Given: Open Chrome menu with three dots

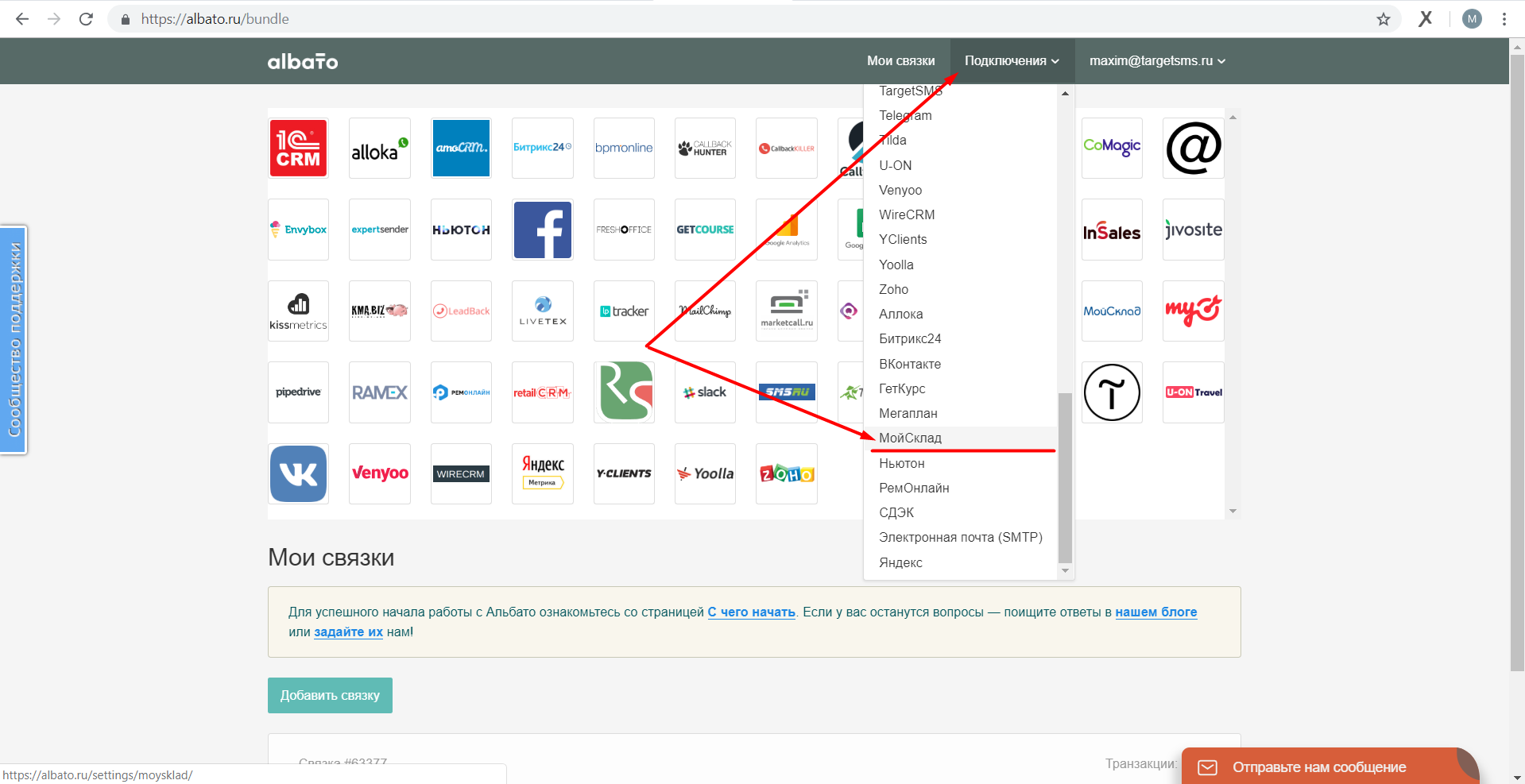Looking at the screenshot, I should point(1504,19).
